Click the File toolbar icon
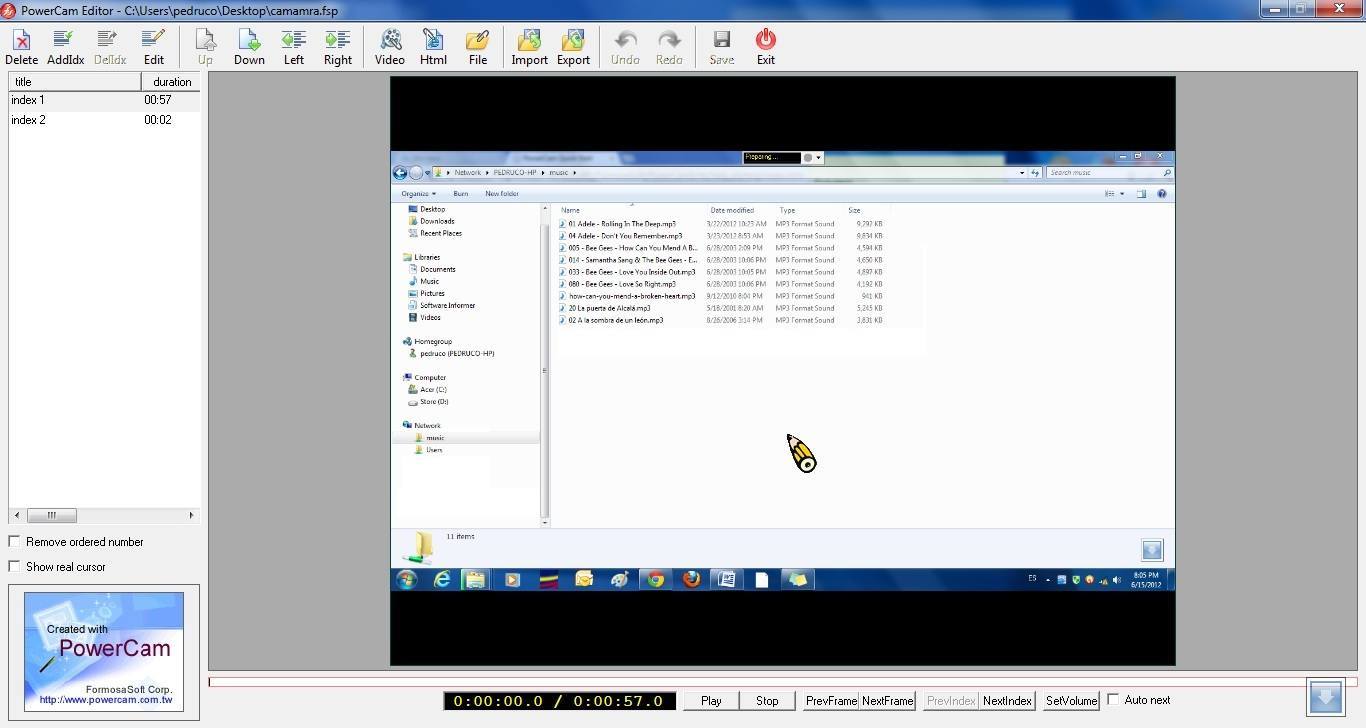The height and width of the screenshot is (728, 1366). (x=477, y=47)
